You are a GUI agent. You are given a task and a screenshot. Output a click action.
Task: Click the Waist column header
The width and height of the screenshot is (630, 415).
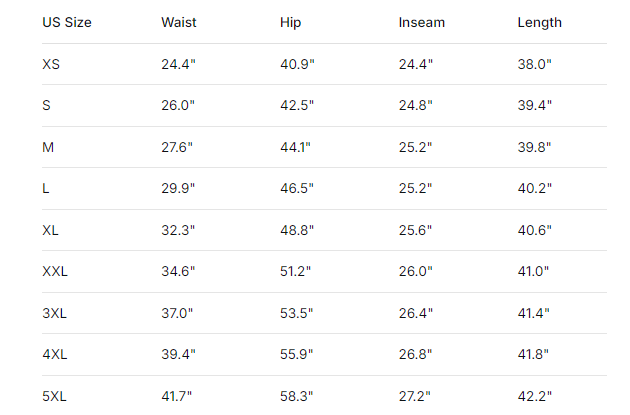[x=179, y=23]
